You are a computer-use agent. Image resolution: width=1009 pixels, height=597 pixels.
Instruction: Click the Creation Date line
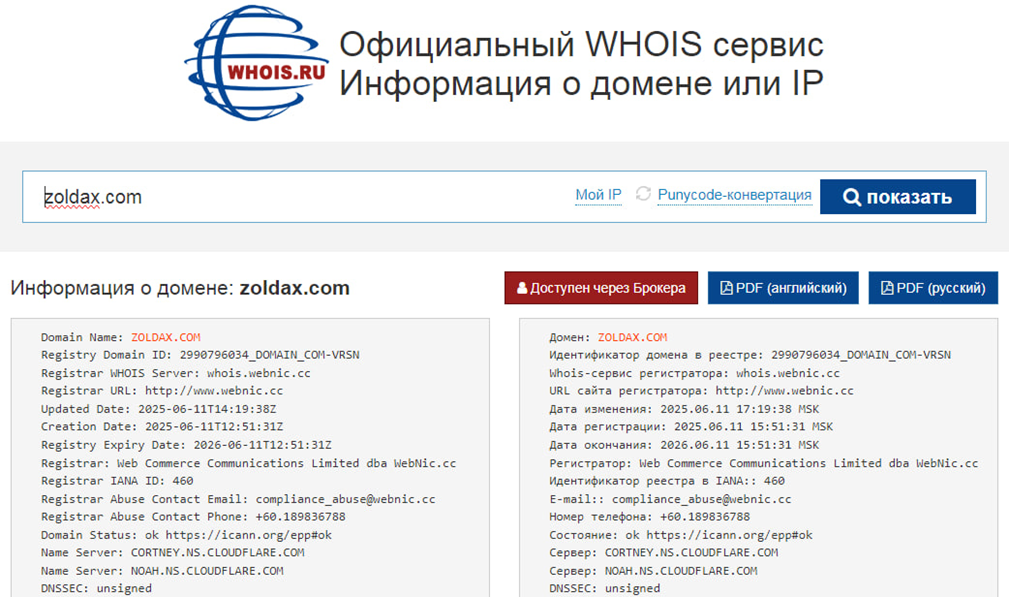tap(162, 427)
